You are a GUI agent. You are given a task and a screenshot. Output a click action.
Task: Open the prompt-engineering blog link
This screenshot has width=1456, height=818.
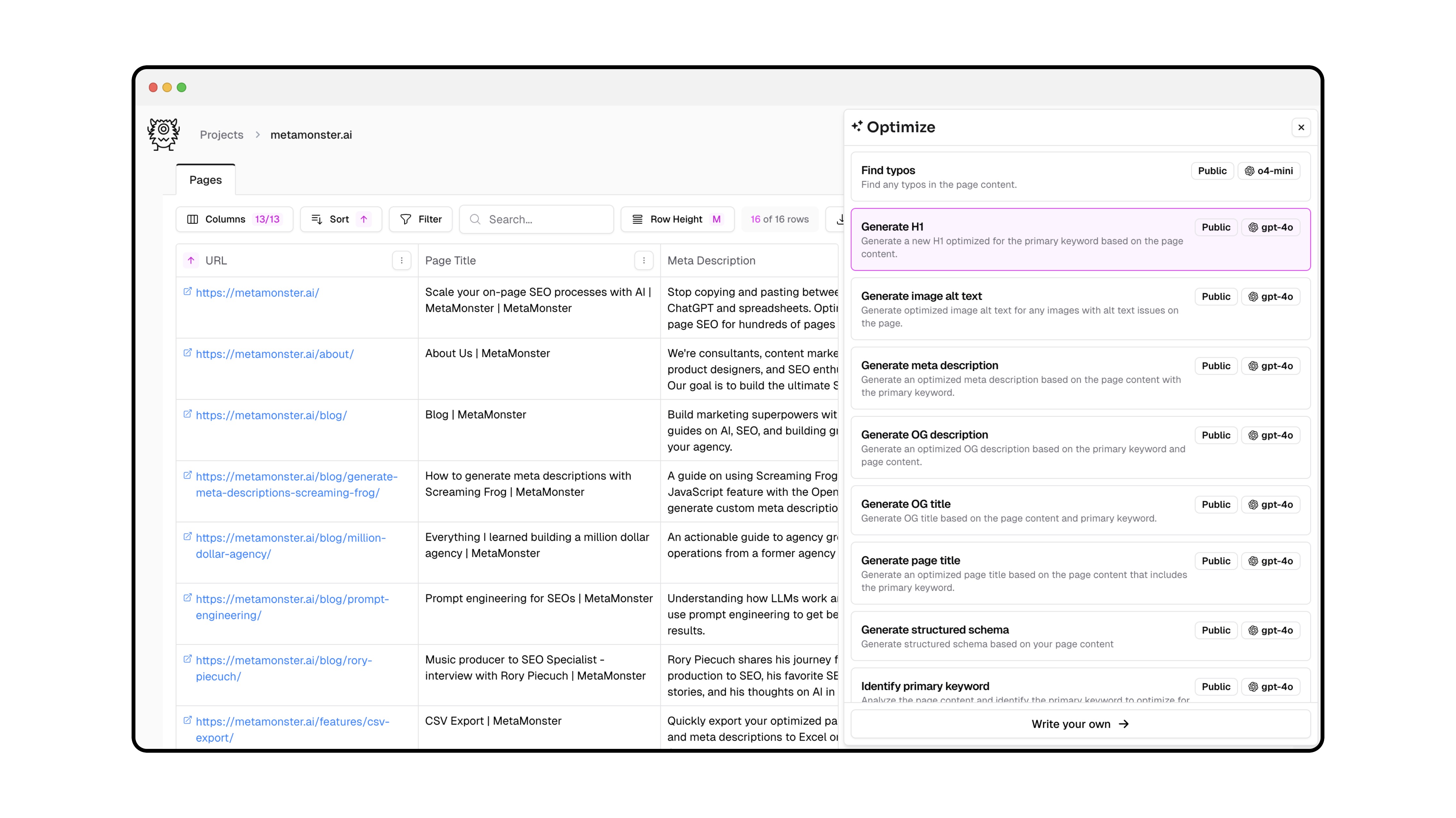click(292, 607)
